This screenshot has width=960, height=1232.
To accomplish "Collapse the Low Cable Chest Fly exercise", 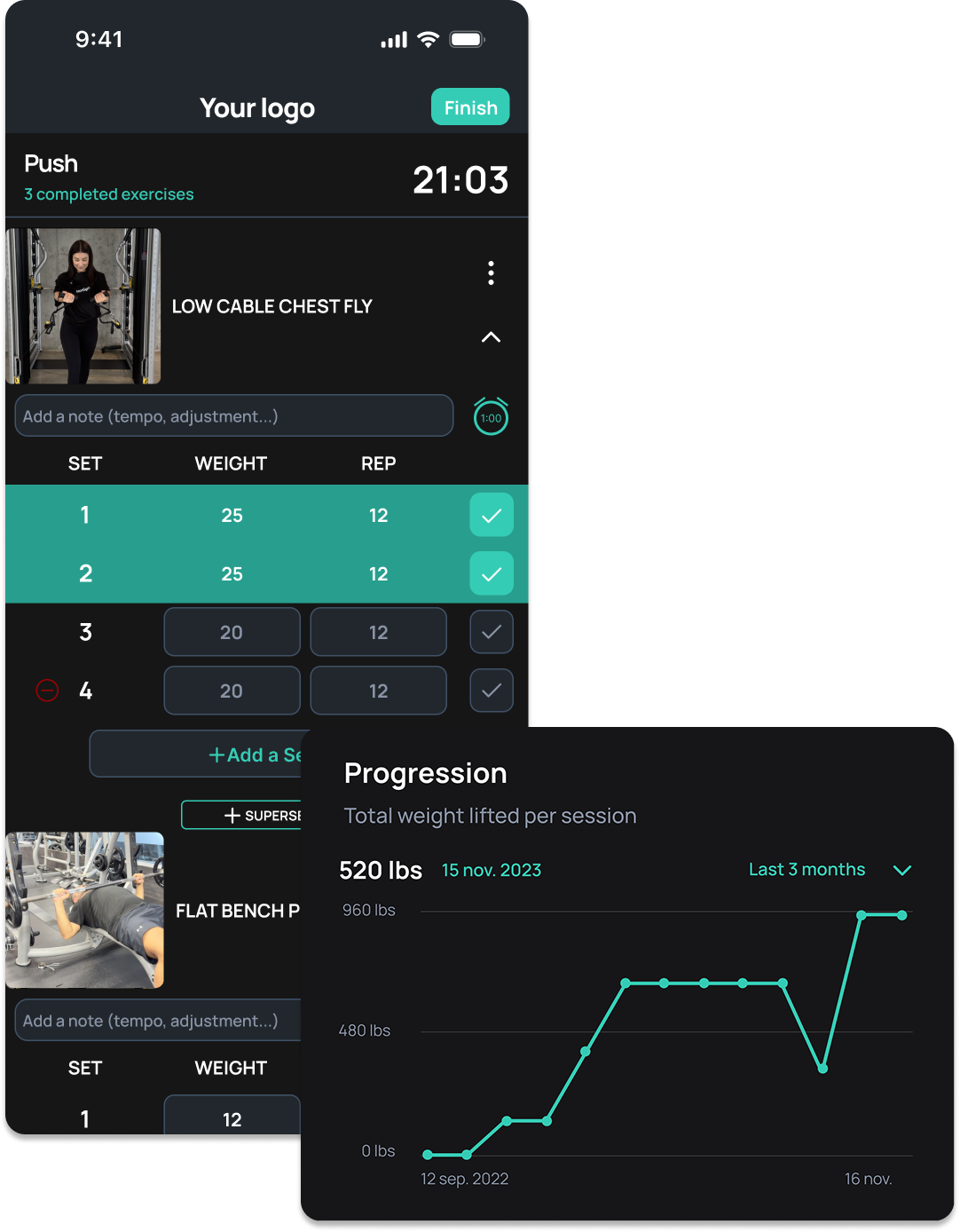I will click(x=491, y=337).
